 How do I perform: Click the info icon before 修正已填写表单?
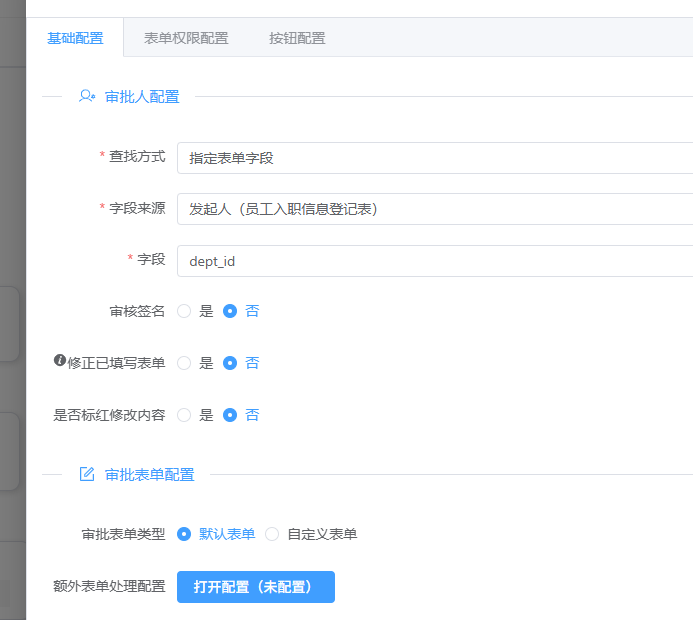point(59,360)
